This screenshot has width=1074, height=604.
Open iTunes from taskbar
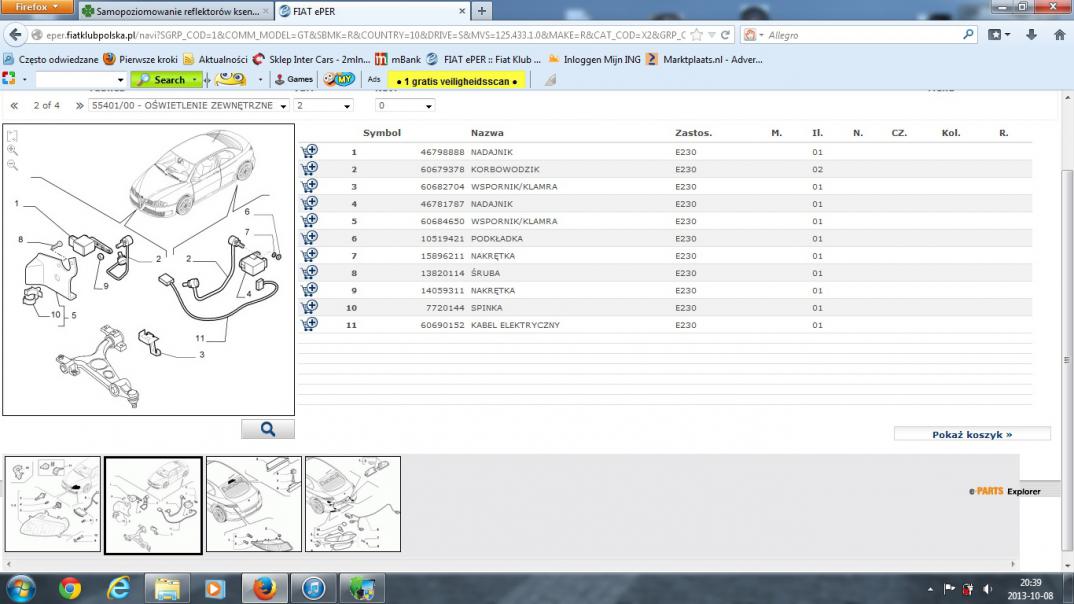click(313, 588)
